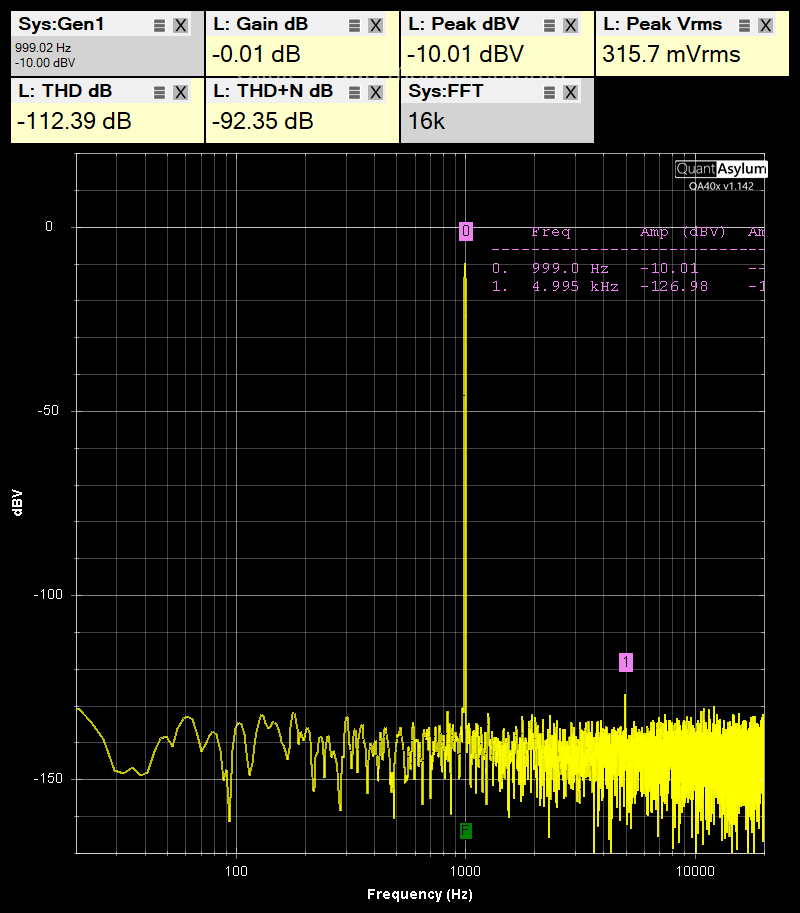Image resolution: width=800 pixels, height=913 pixels.
Task: Close the Sys:FFT tile
Action: [x=571, y=93]
